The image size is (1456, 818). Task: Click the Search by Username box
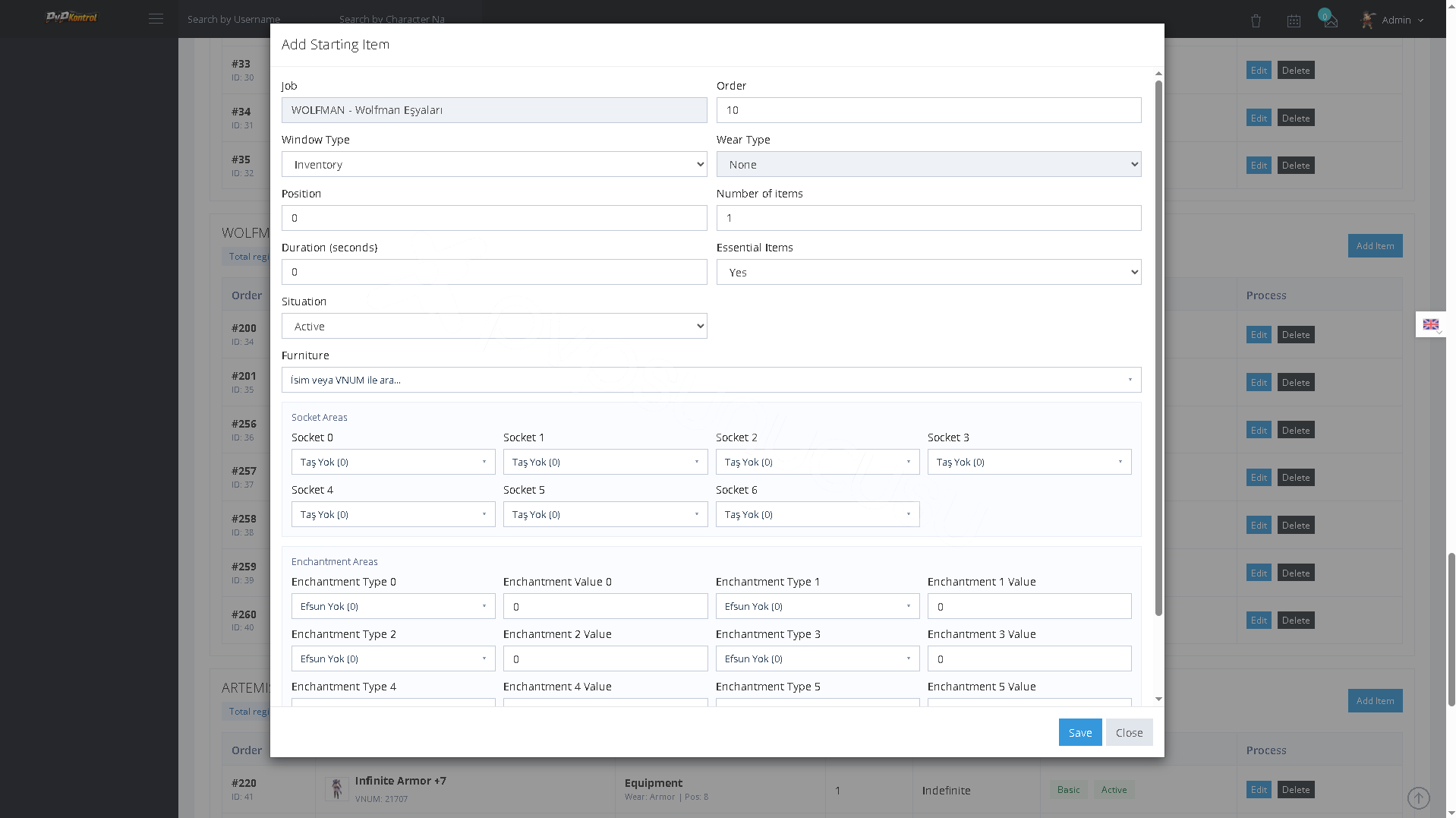254,19
